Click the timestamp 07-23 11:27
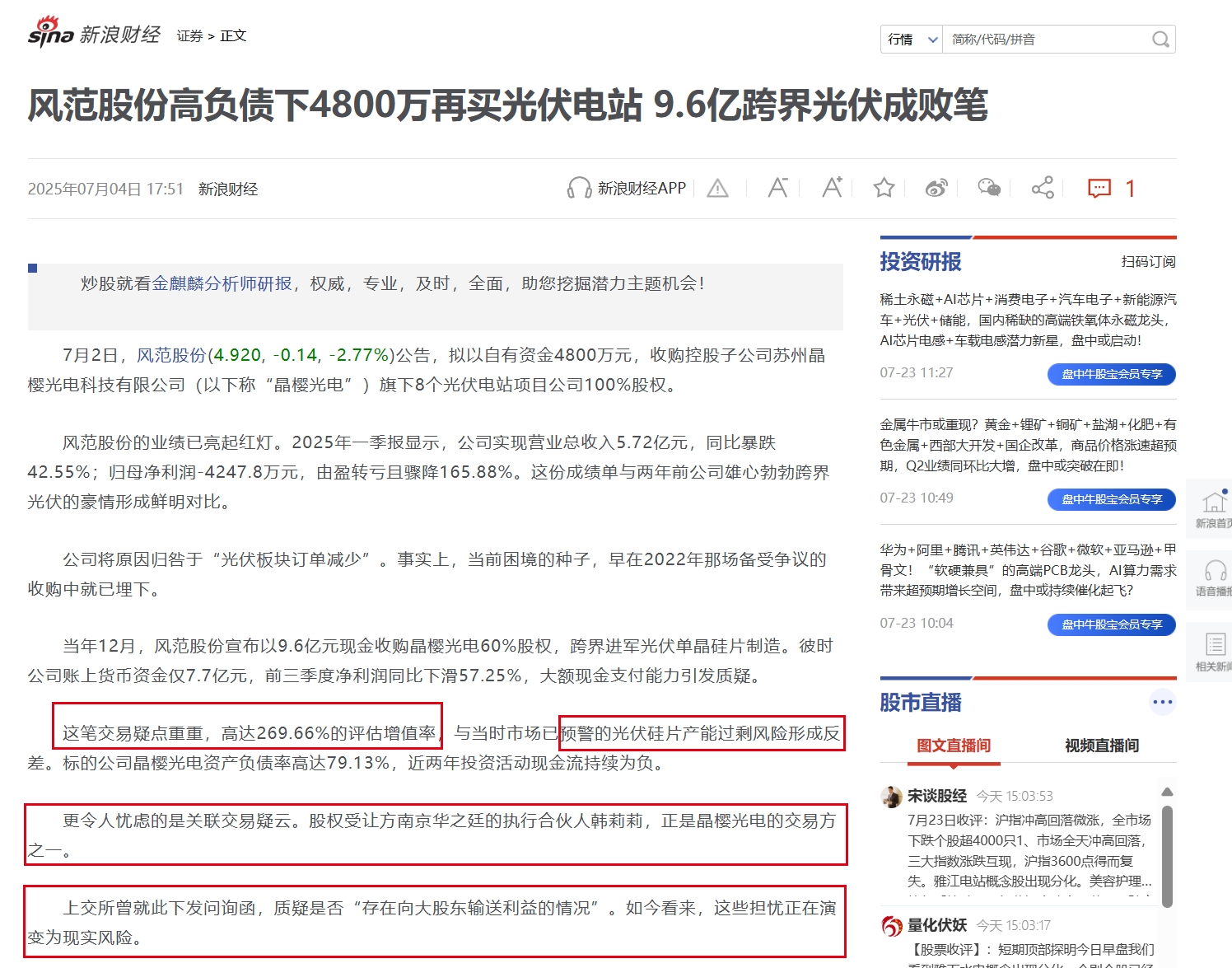The width and height of the screenshot is (1232, 968). 917,372
